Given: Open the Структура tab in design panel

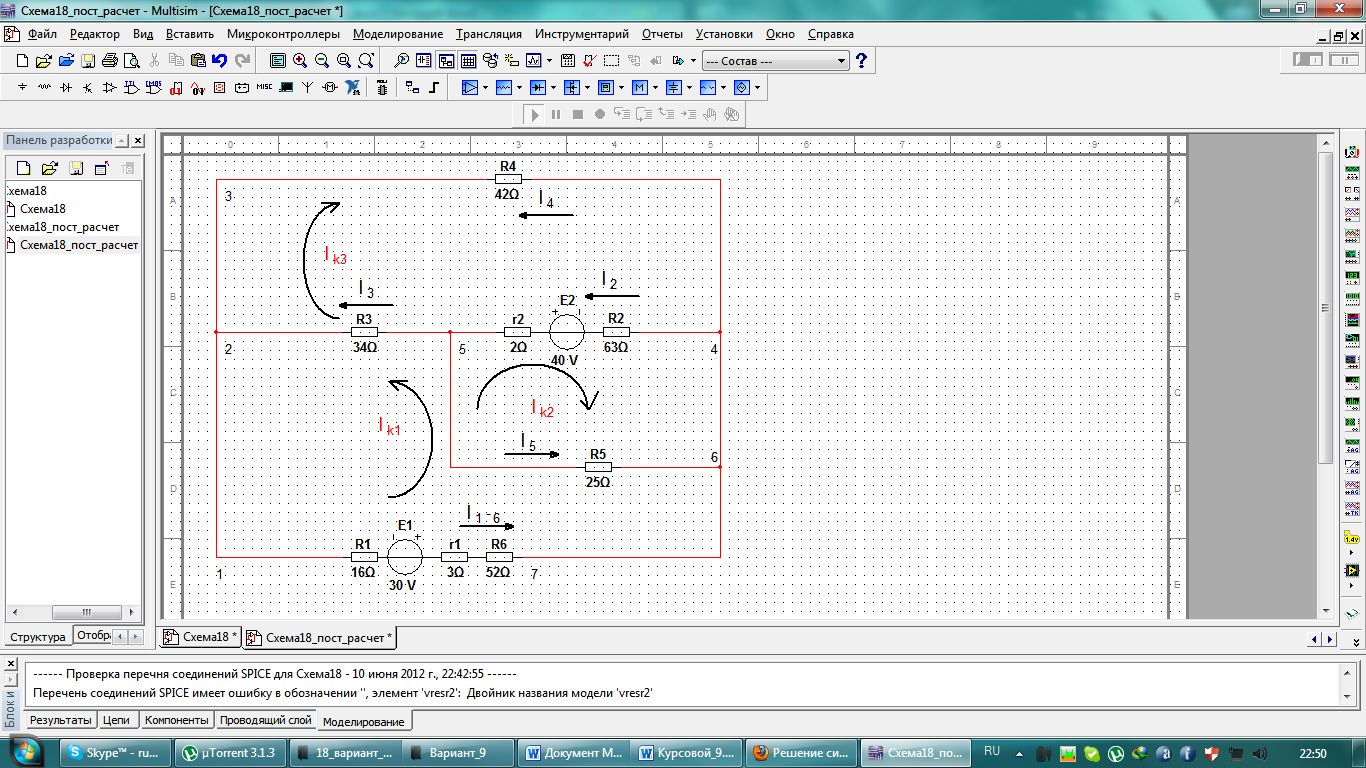Looking at the screenshot, I should tap(38, 637).
